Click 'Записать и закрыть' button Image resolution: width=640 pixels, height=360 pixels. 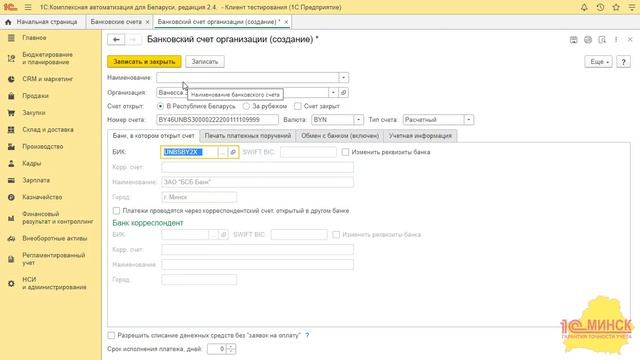click(x=144, y=62)
